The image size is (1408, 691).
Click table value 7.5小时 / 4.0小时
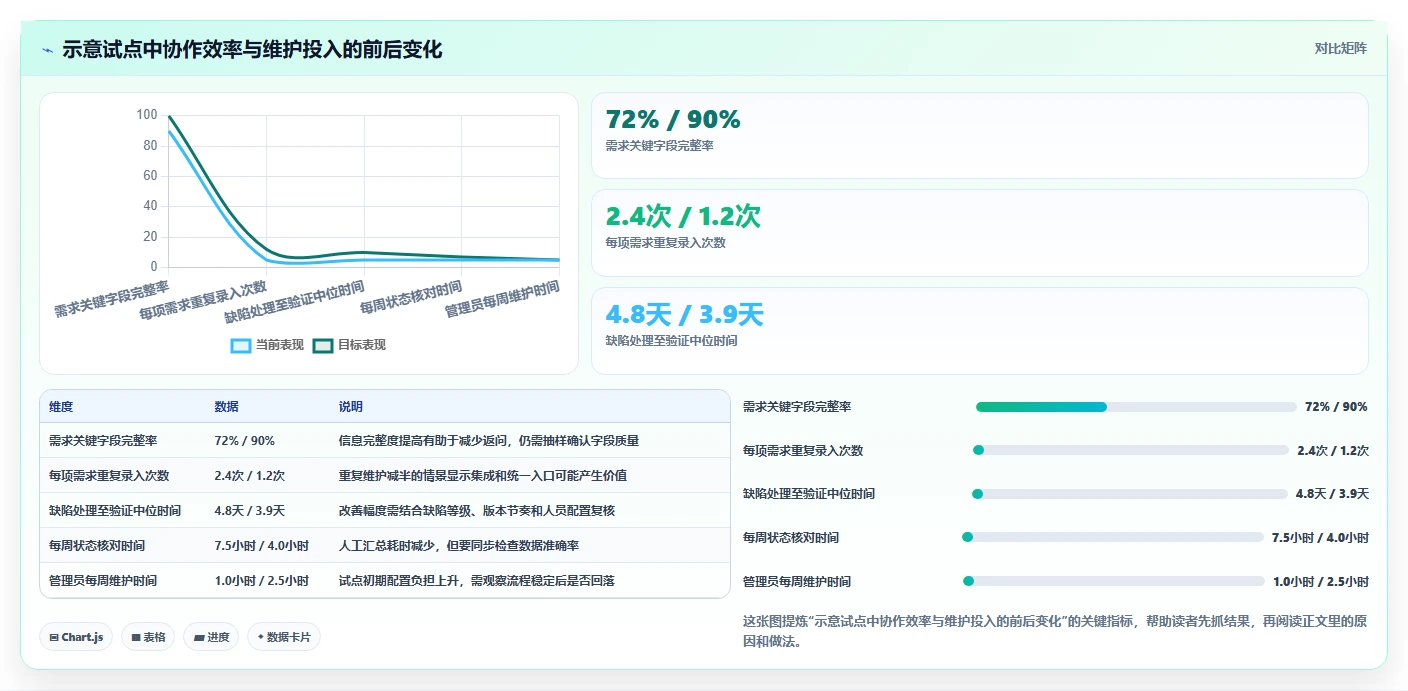coord(262,545)
